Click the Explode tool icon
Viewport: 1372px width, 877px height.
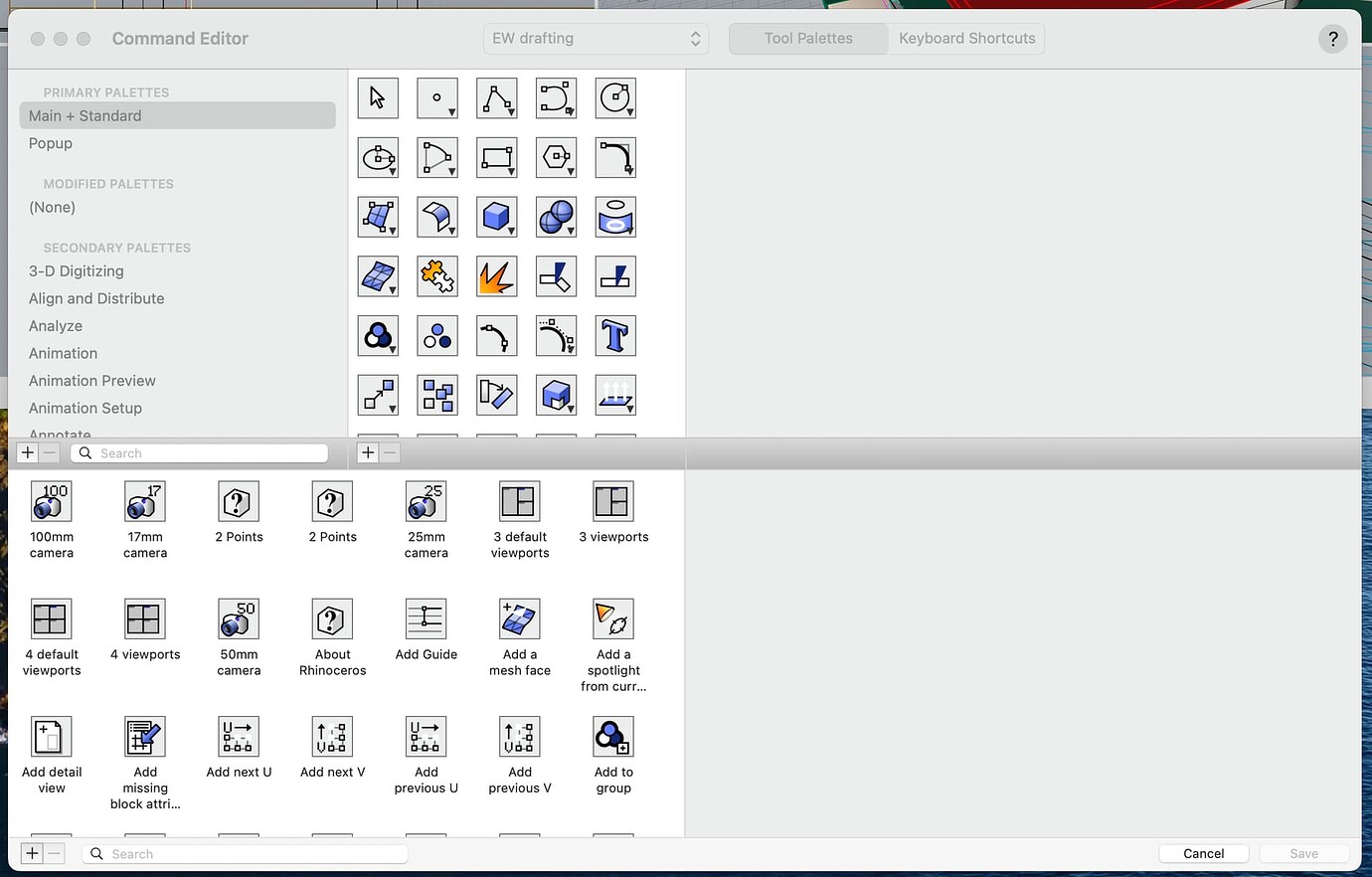coord(497,276)
